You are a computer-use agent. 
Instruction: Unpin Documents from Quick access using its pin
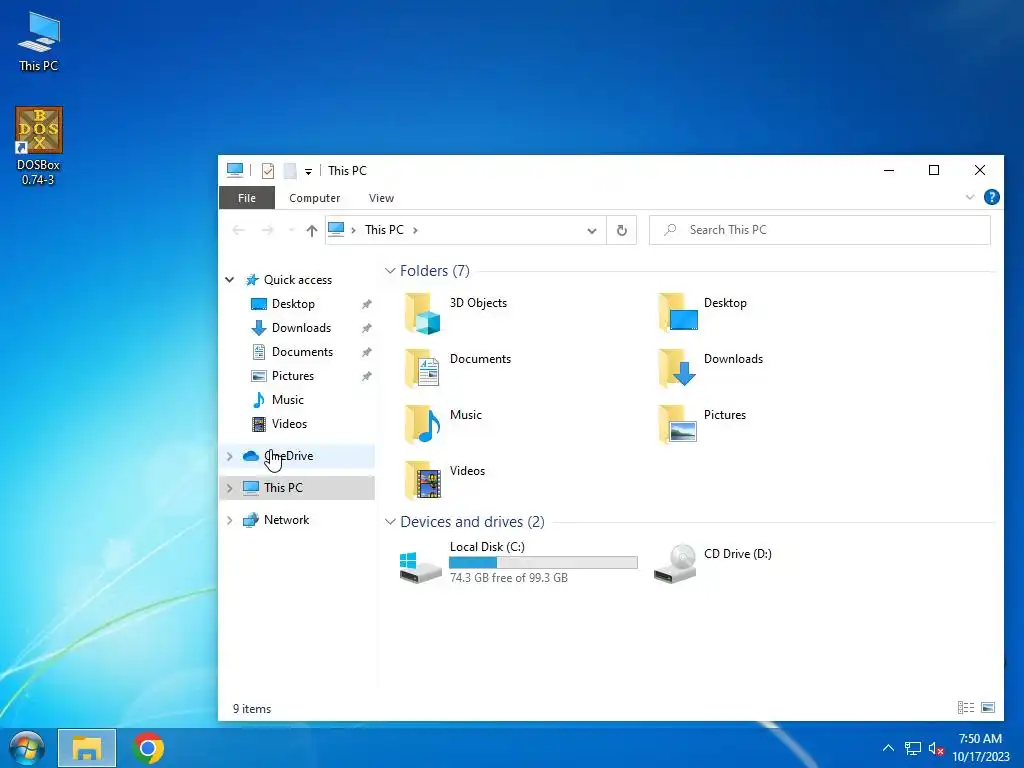366,352
